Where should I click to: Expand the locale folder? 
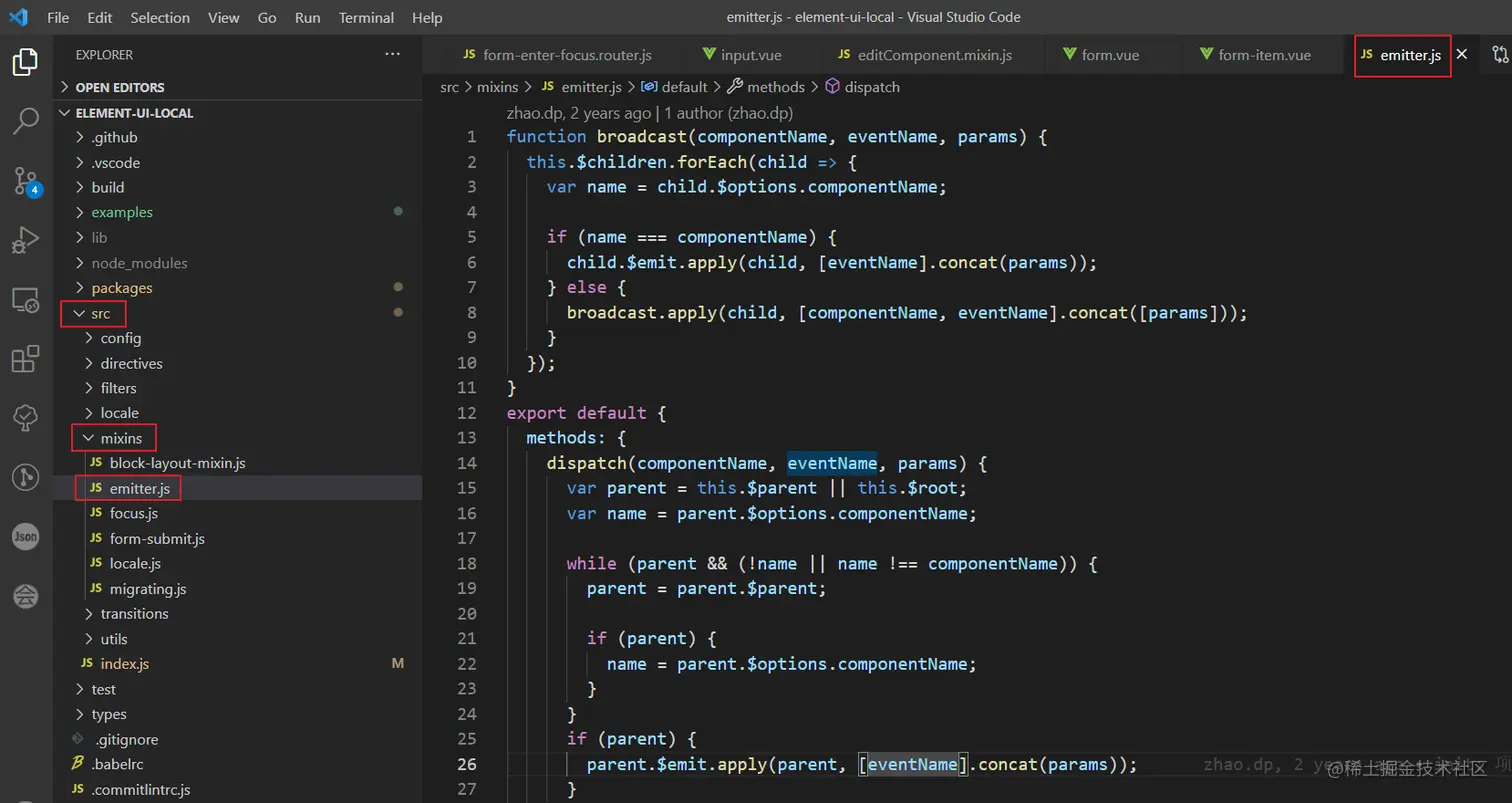(x=238, y=413)
